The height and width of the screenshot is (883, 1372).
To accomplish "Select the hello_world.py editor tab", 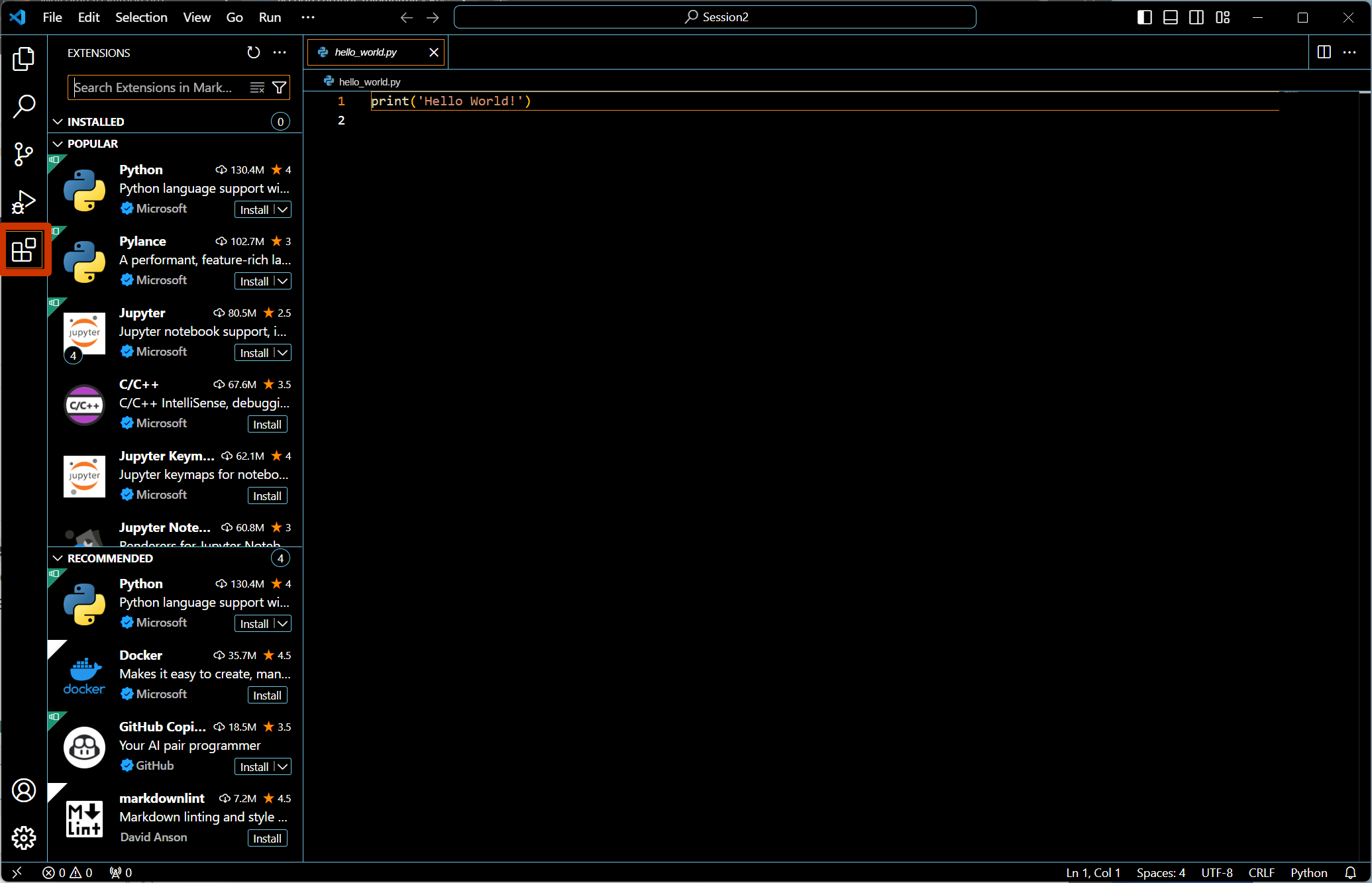I will pyautogui.click(x=366, y=52).
